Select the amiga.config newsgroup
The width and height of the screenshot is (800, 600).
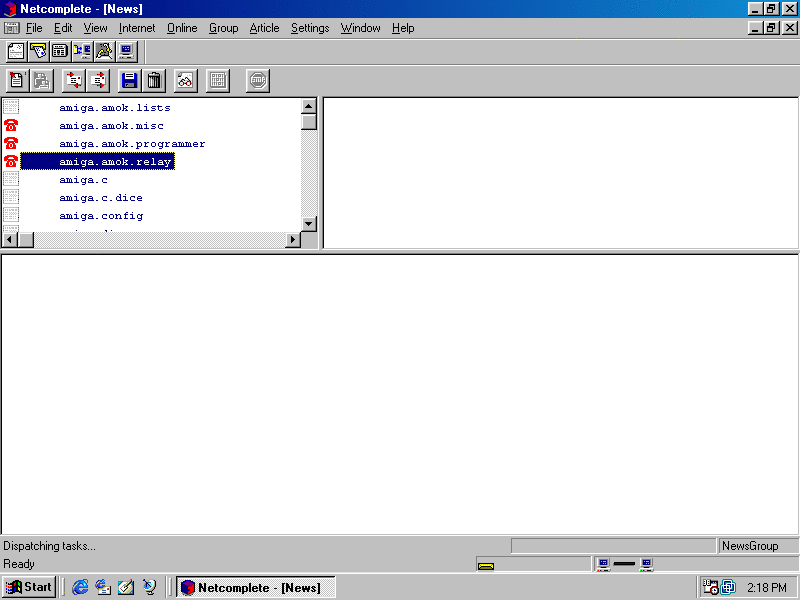point(100,216)
